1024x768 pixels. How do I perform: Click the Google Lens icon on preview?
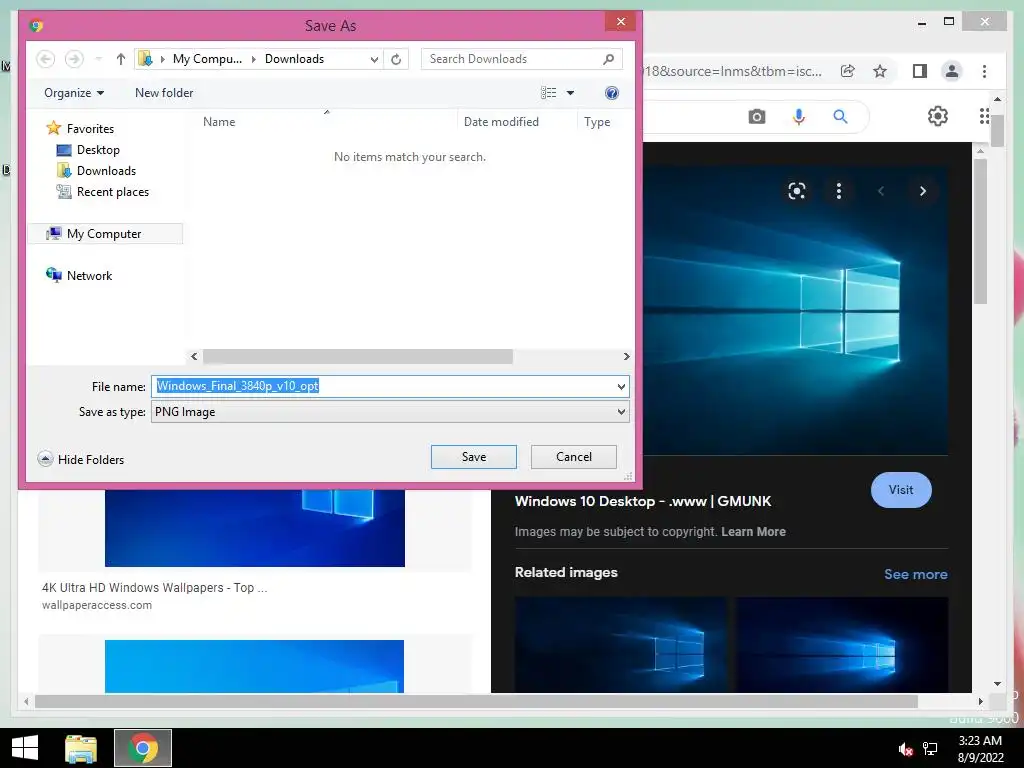tap(797, 191)
